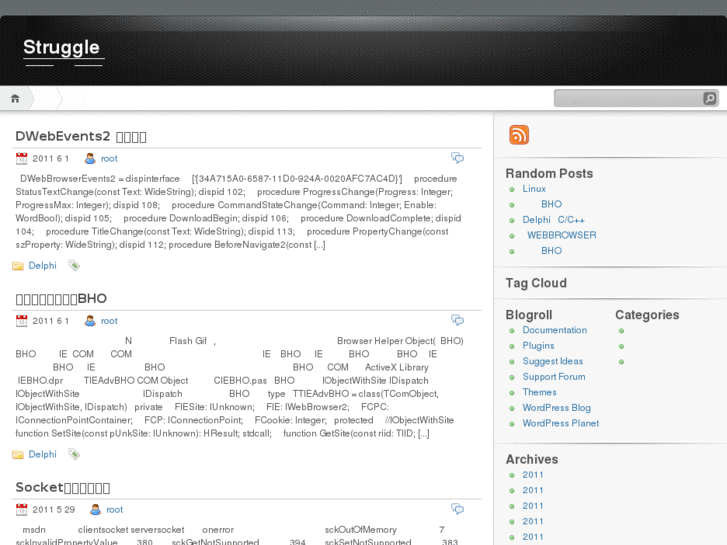Open comments bubble for DWebEvents2 post
Viewport: 727px width, 545px height.
(x=457, y=158)
